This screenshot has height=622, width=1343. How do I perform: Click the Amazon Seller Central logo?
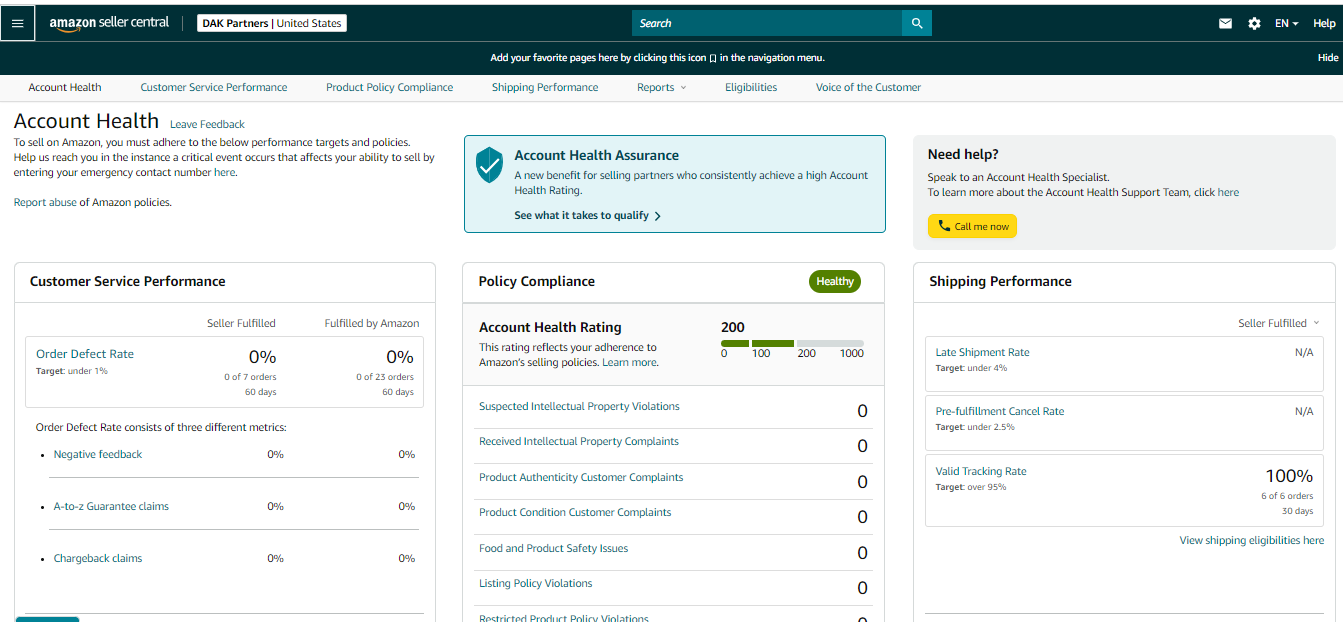click(109, 23)
